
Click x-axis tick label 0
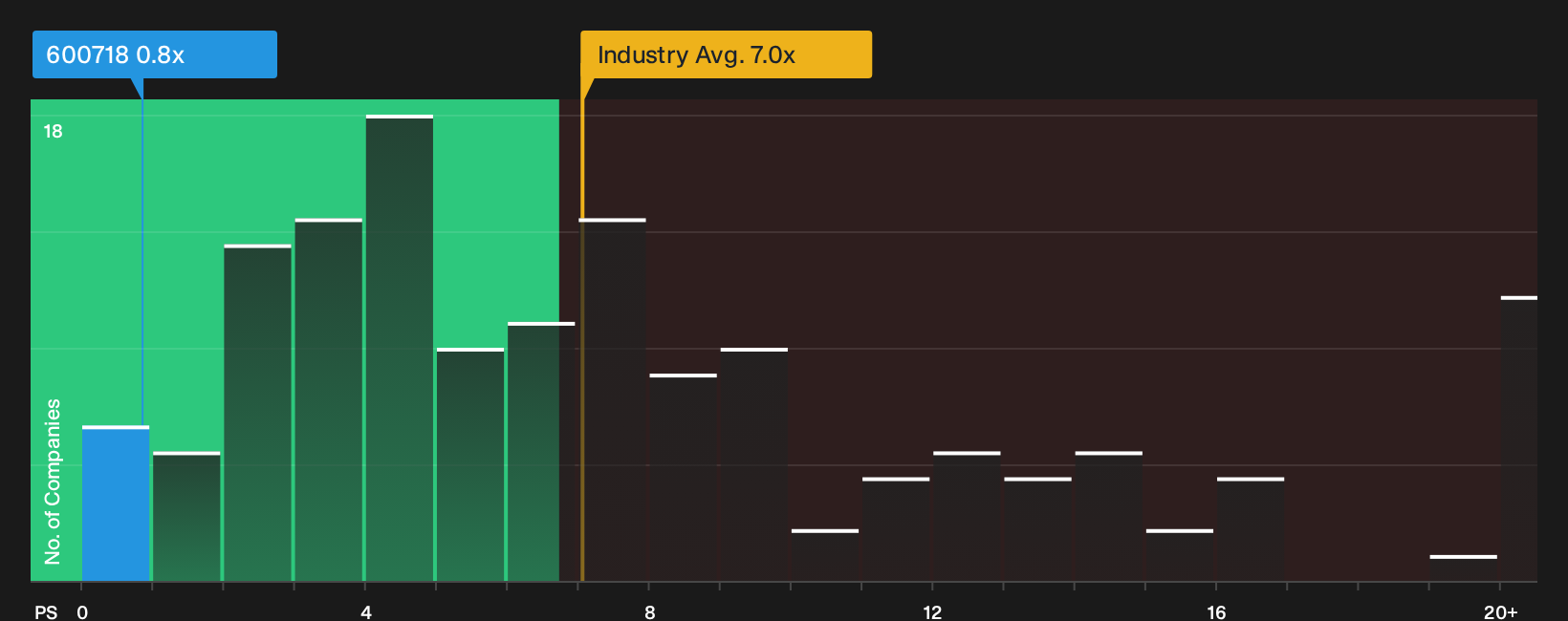(82, 612)
